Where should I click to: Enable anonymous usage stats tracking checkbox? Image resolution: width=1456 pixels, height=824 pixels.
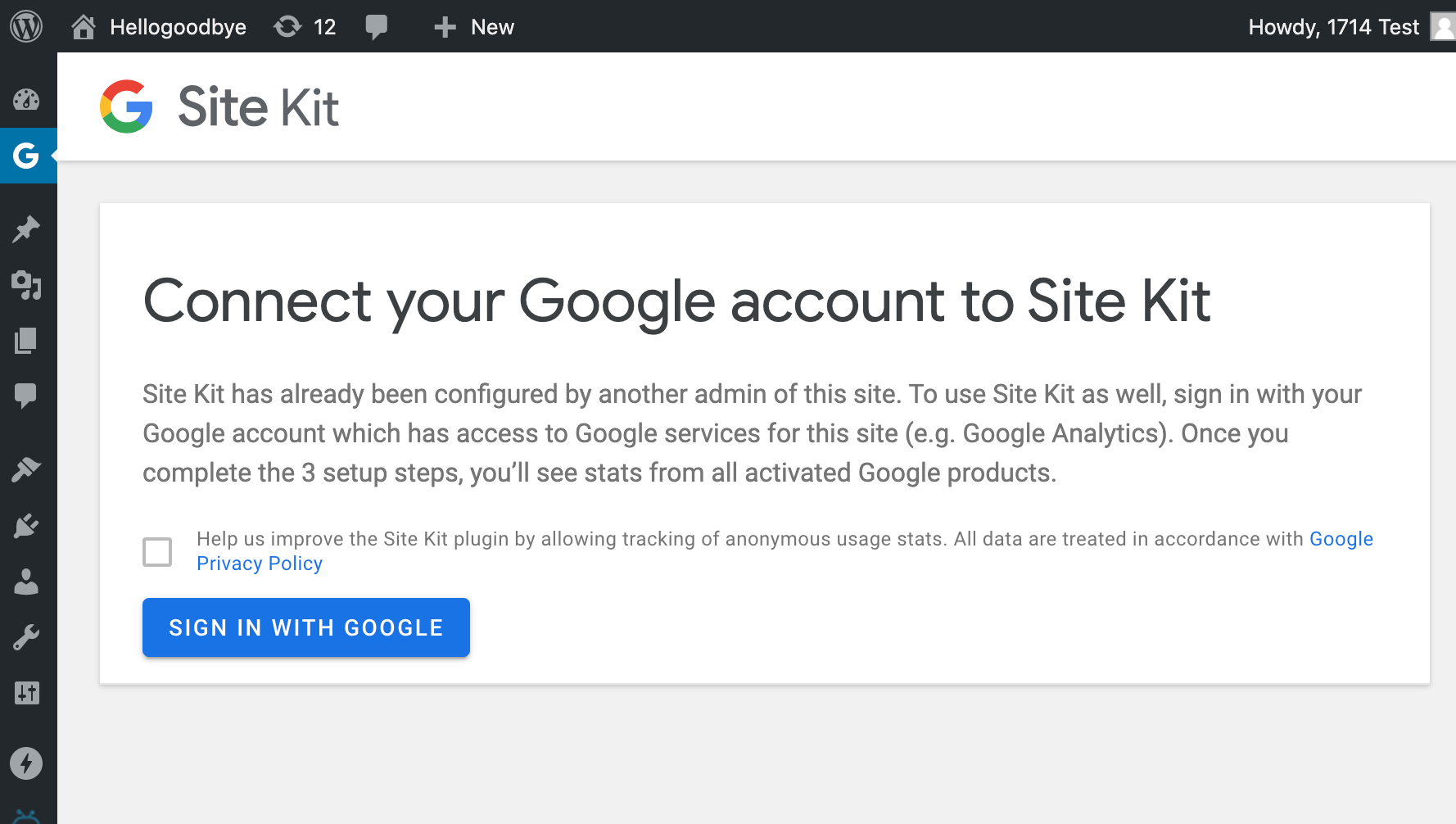tap(157, 552)
